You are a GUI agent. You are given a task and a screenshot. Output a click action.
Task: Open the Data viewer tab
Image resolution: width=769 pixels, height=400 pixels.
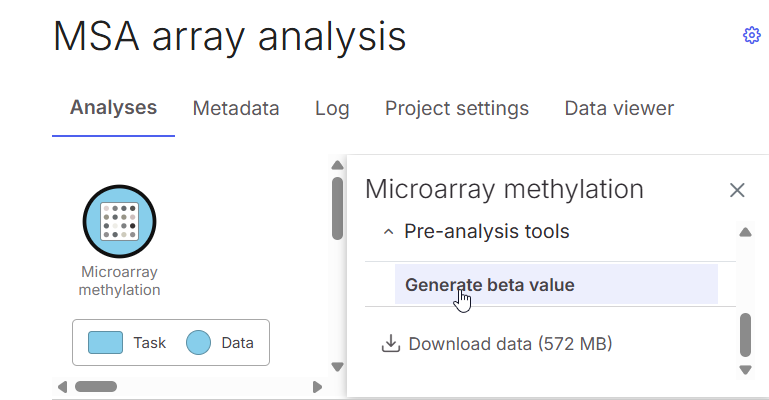pyautogui.click(x=619, y=108)
